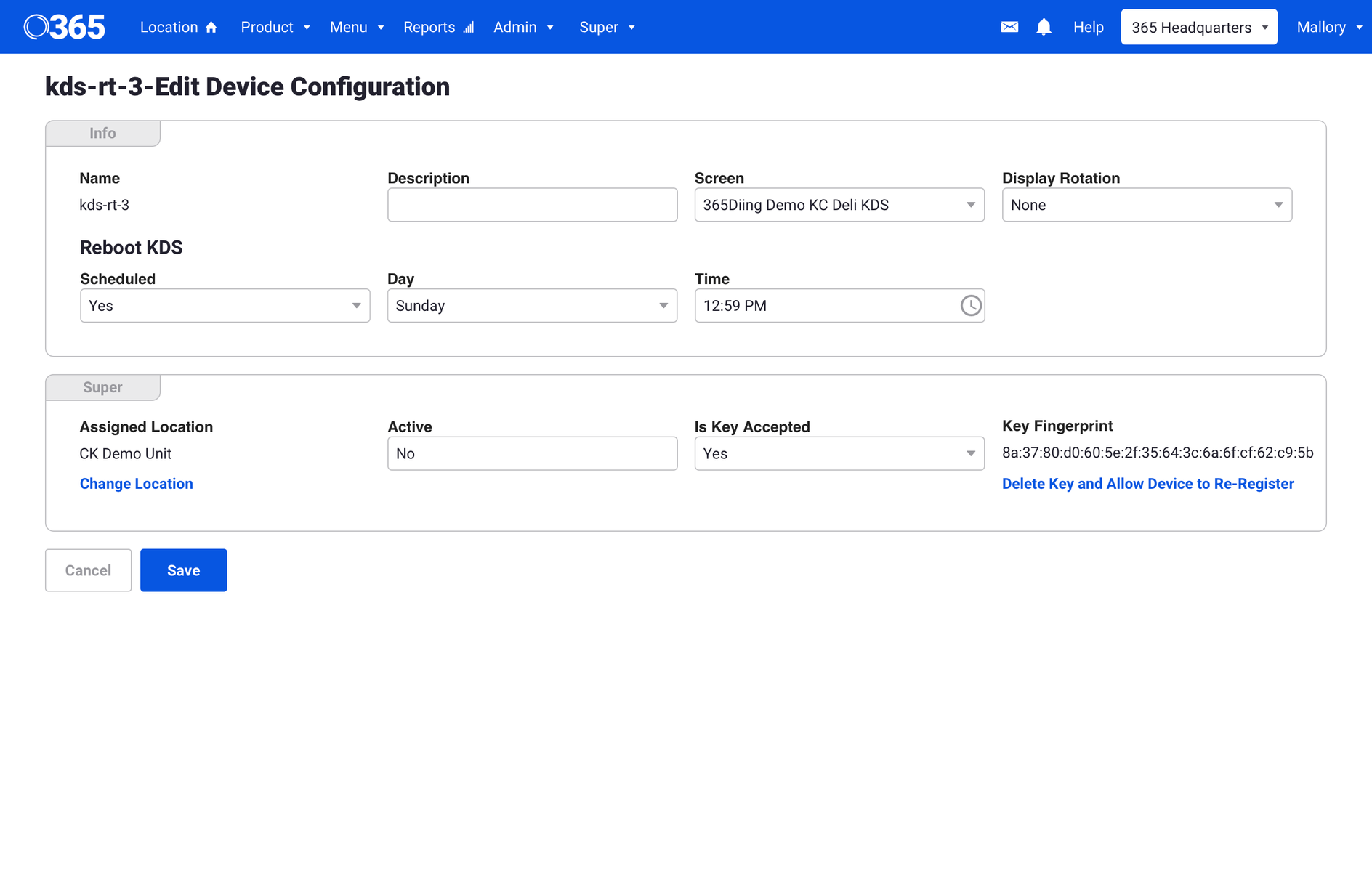Click the clock icon in Time field
1372x879 pixels.
(970, 306)
